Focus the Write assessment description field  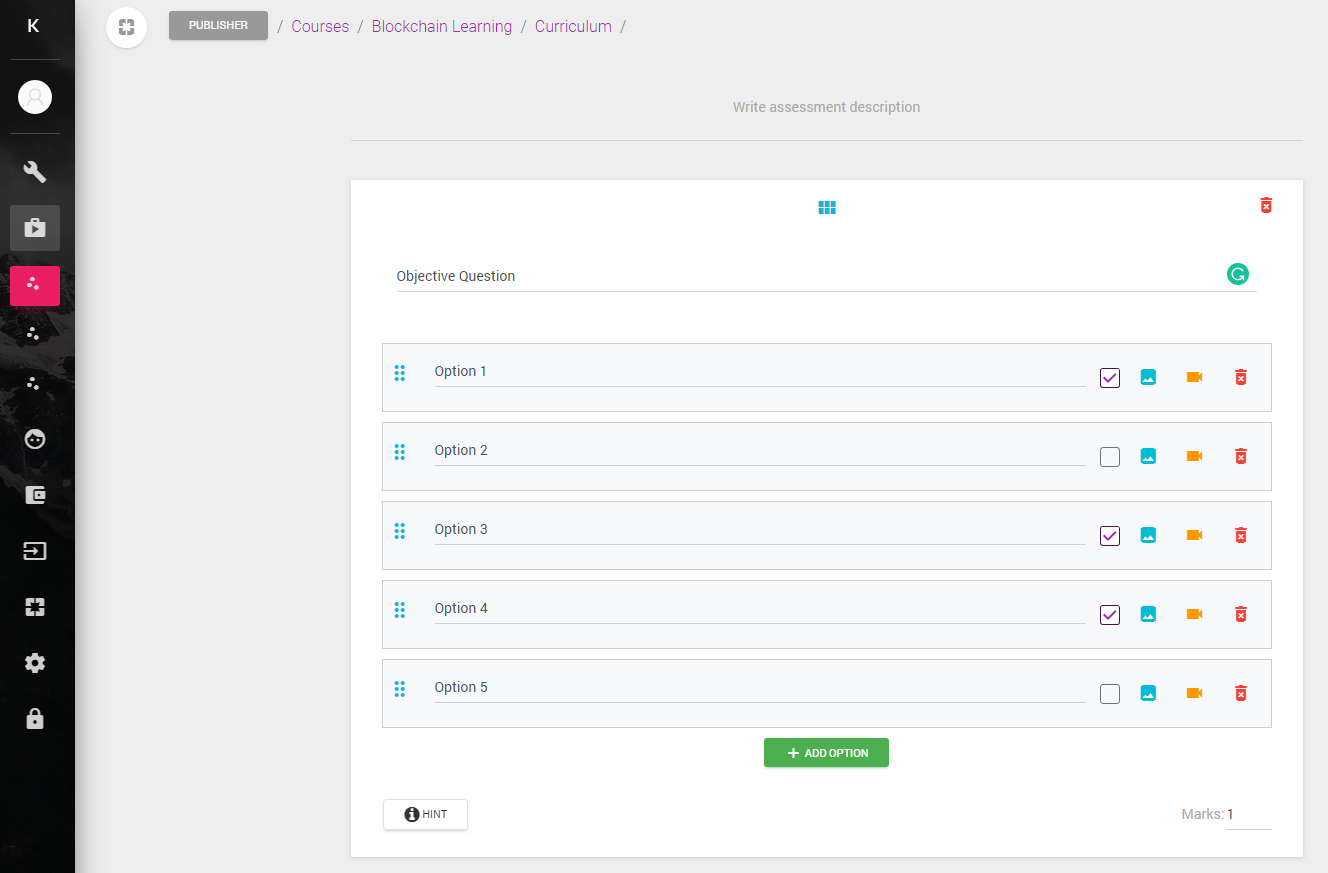click(826, 107)
